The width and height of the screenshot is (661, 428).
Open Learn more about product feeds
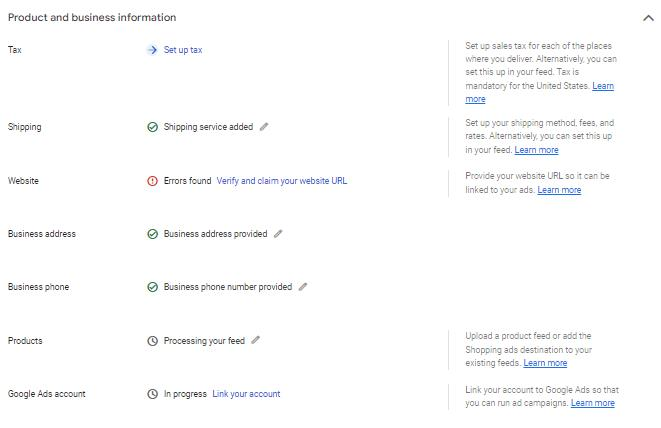pos(545,363)
